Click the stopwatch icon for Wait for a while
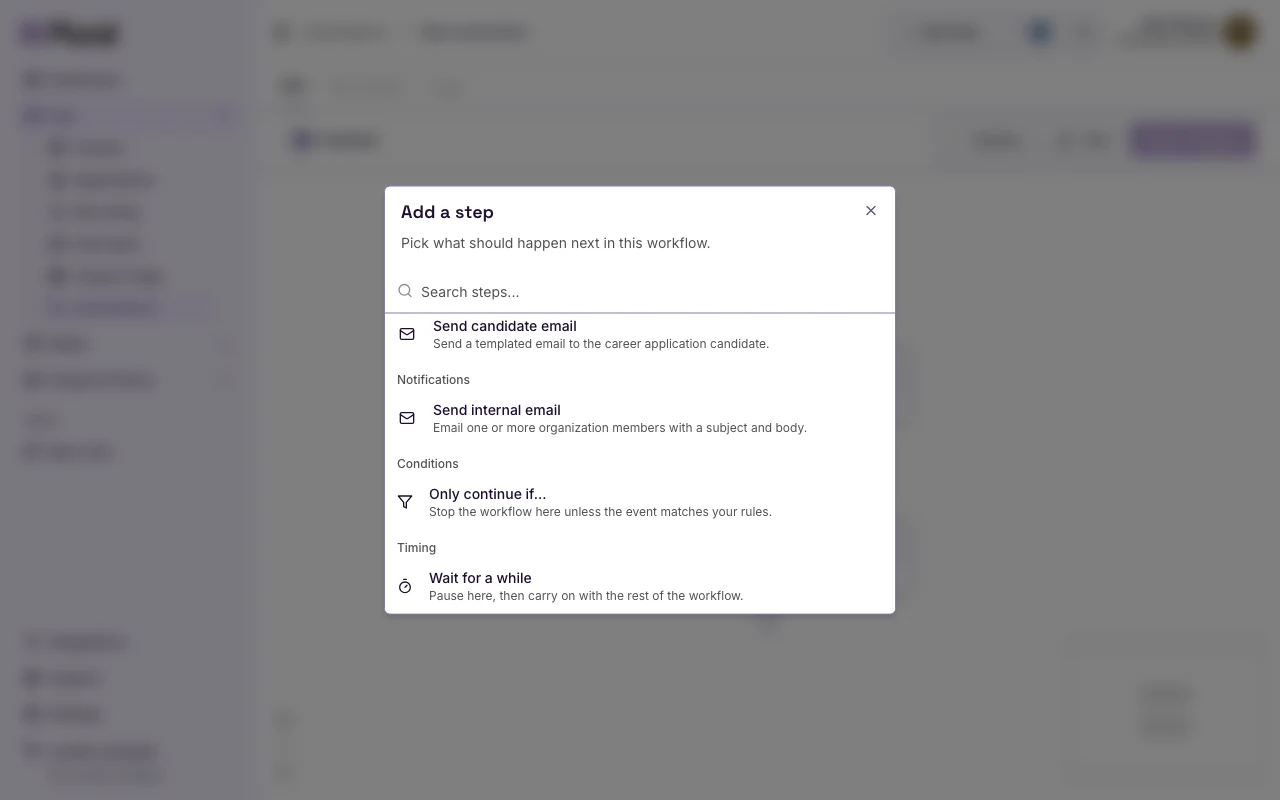1280x800 pixels. click(405, 586)
